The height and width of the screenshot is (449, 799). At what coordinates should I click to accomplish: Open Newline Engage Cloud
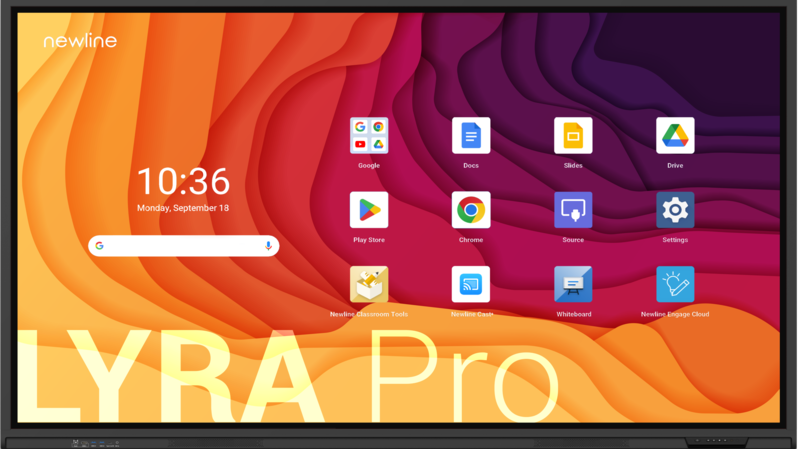point(675,285)
